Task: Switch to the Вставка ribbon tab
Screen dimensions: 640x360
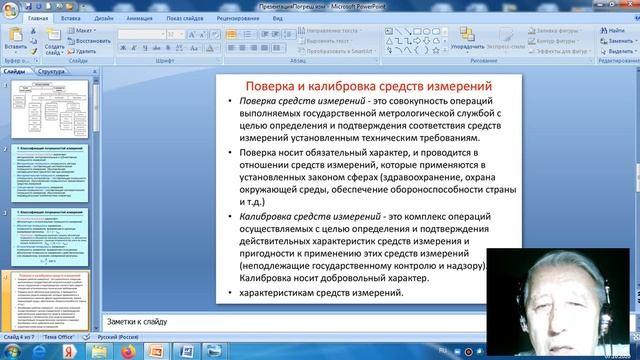Action: pos(70,18)
